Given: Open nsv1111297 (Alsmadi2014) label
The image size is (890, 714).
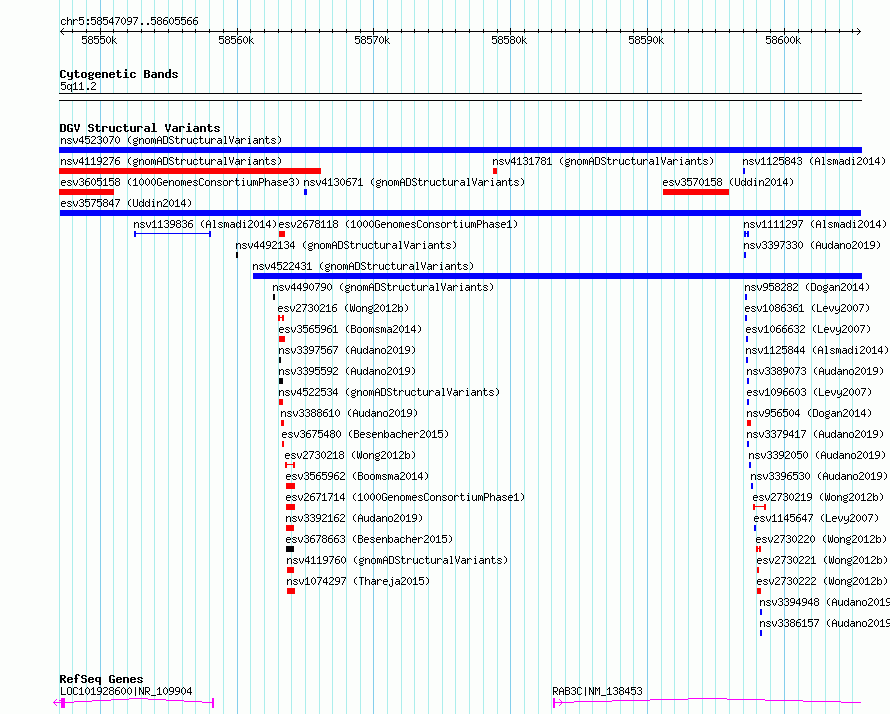Looking at the screenshot, I should [x=815, y=224].
